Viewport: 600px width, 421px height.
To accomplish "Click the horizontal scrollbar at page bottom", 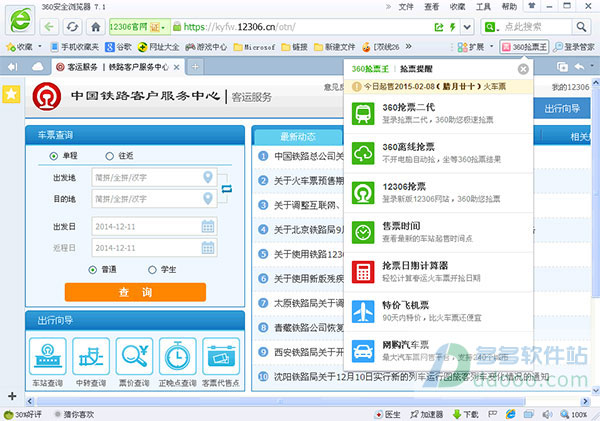I will (281, 401).
